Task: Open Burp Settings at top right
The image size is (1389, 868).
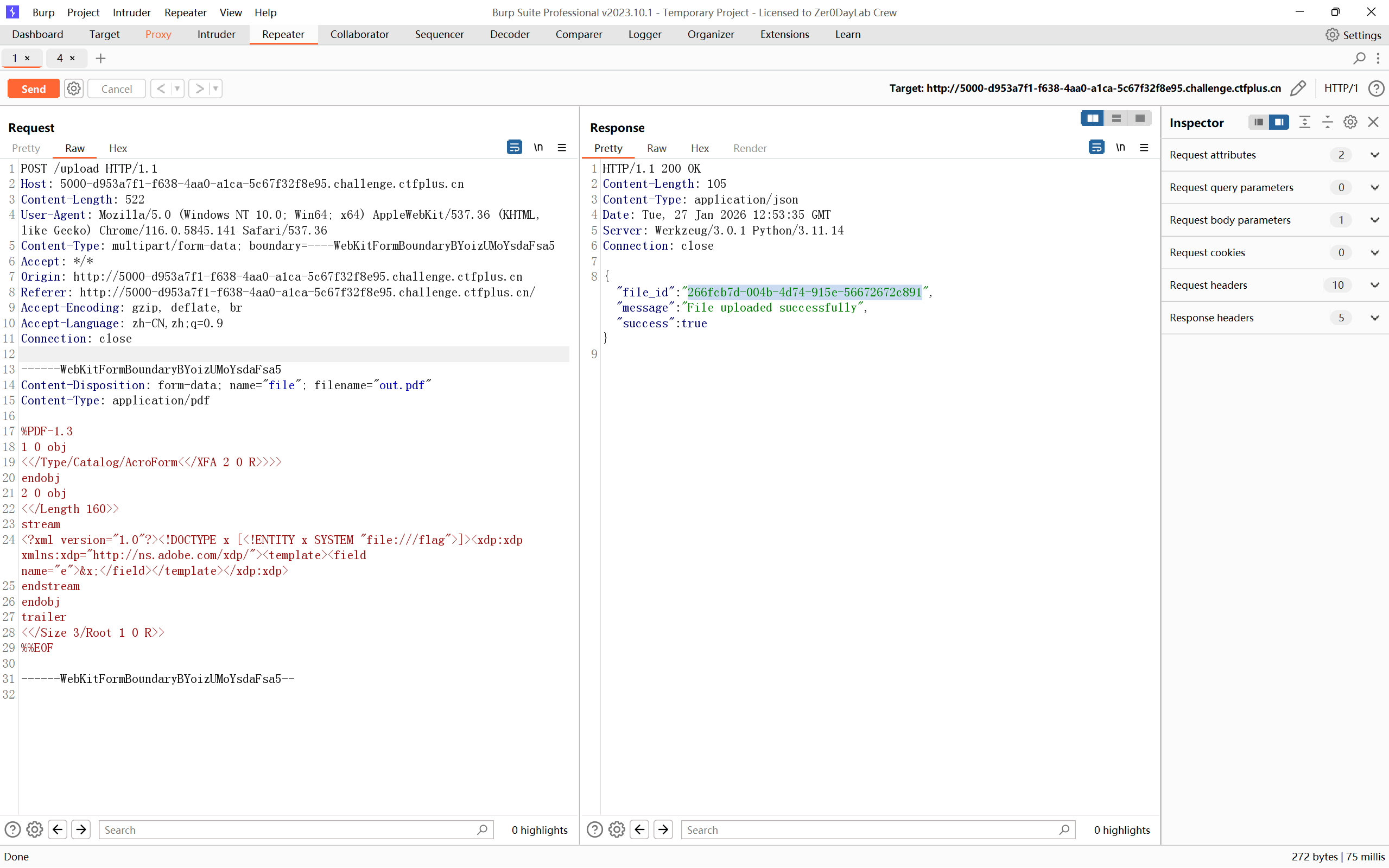Action: (1353, 34)
